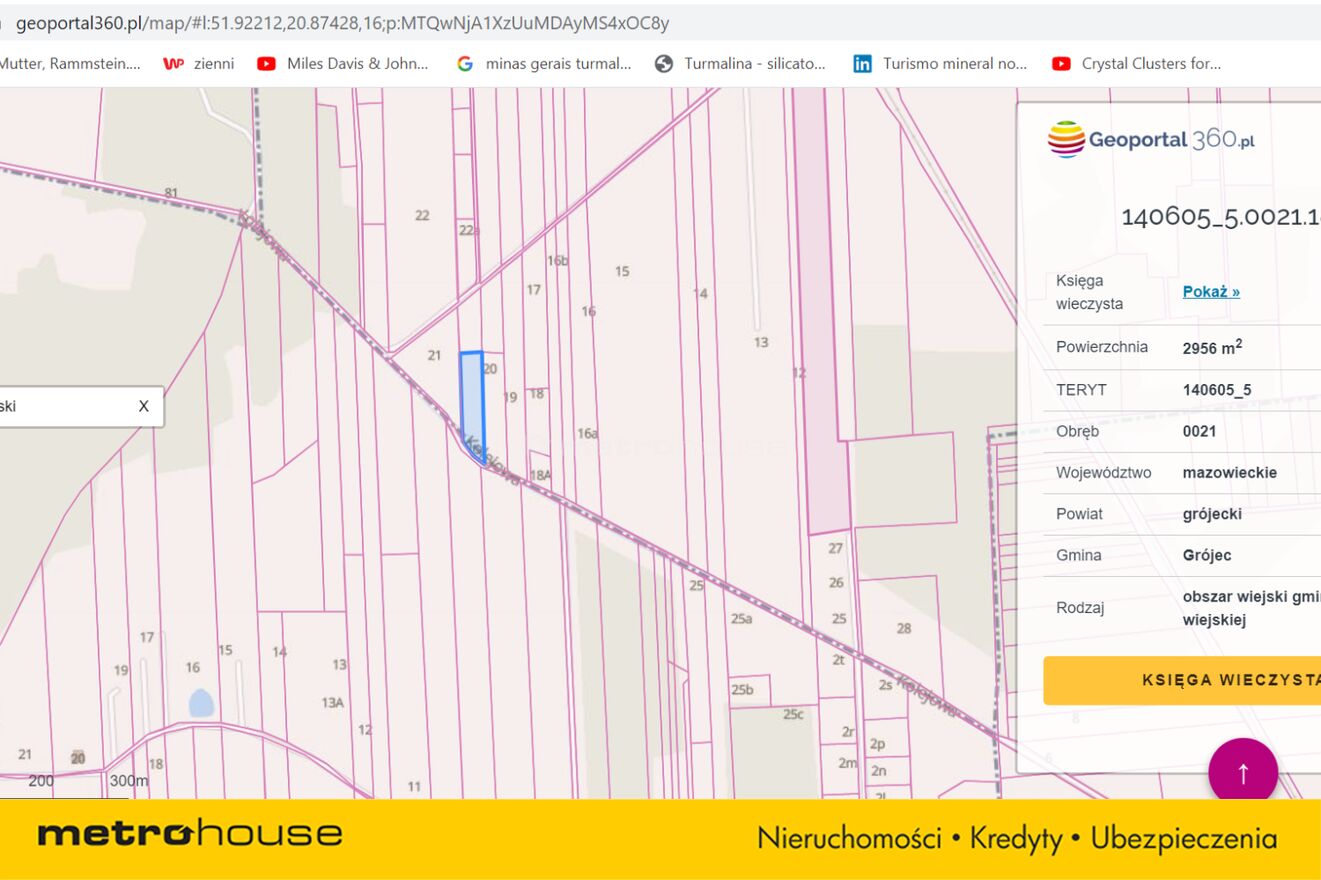Open the Mutter, Rammstein bookmark
The width and height of the screenshot is (1321, 880).
68,63
